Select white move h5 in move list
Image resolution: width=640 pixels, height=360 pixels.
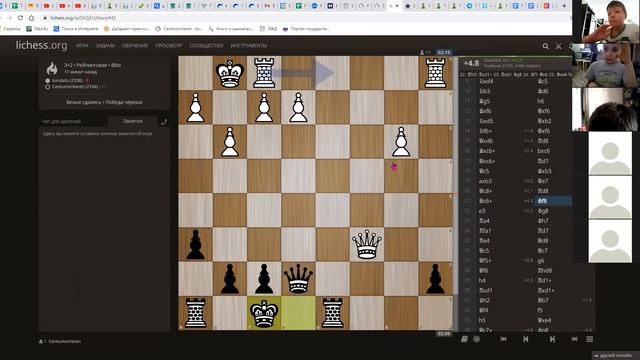click(482, 320)
